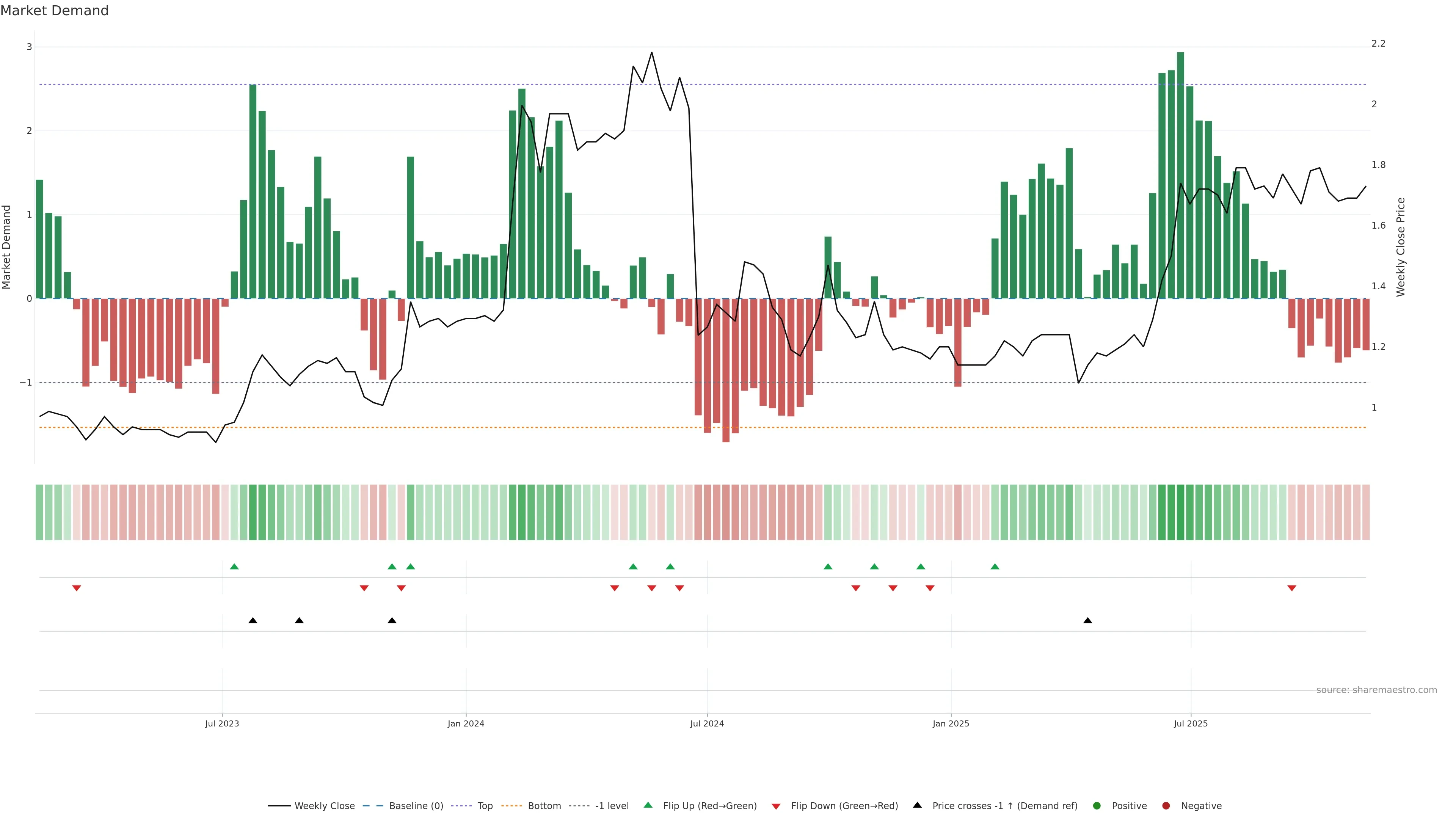This screenshot has width=1456, height=819.
Task: Click first green flip-up marker after Jul 2023
Action: (x=235, y=566)
